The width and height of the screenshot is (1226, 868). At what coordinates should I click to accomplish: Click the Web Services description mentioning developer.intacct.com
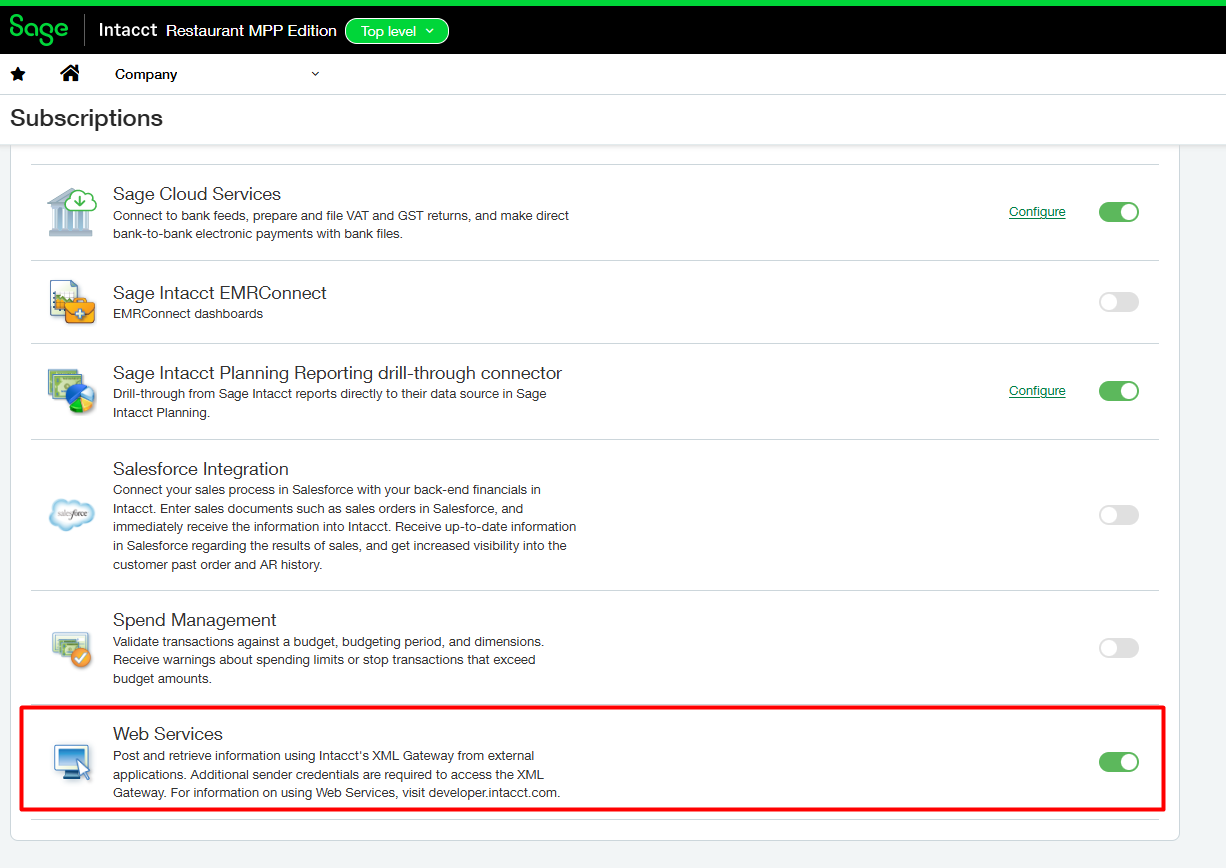337,774
